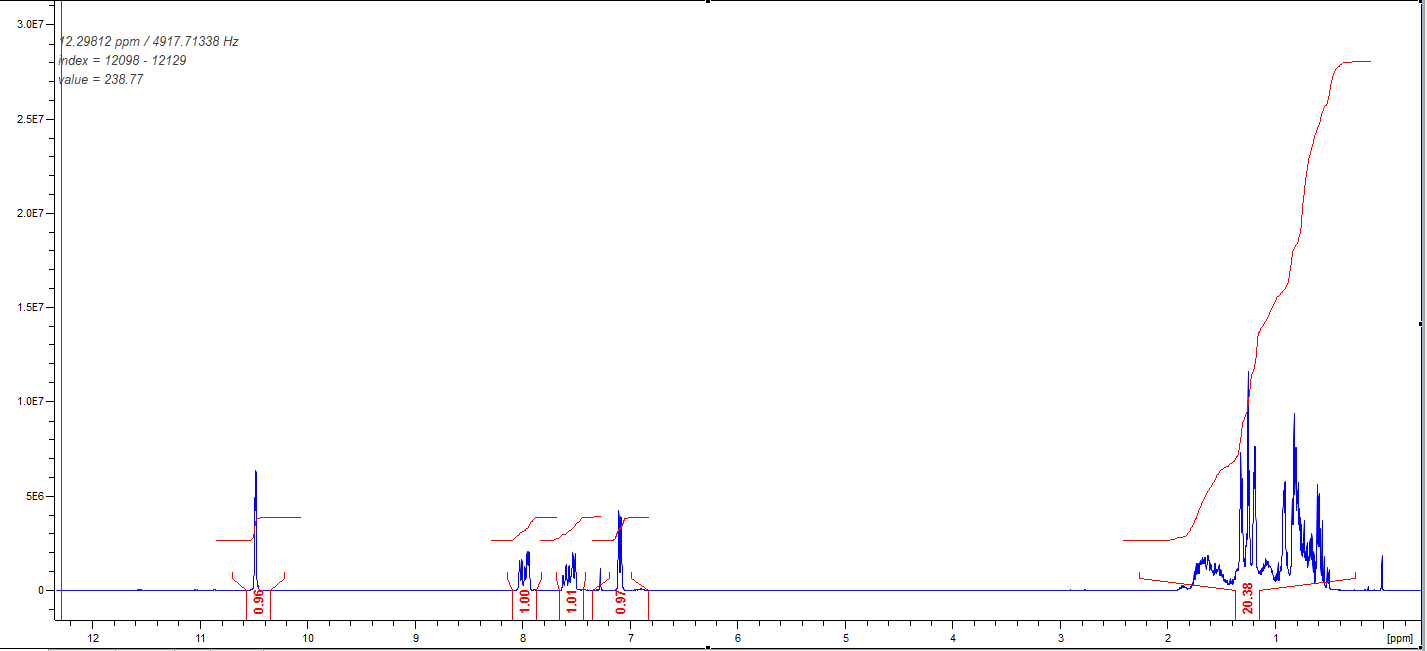Click the tallest peak near 1.25 ppm
Screen dimensions: 1427x651
coord(1248,374)
